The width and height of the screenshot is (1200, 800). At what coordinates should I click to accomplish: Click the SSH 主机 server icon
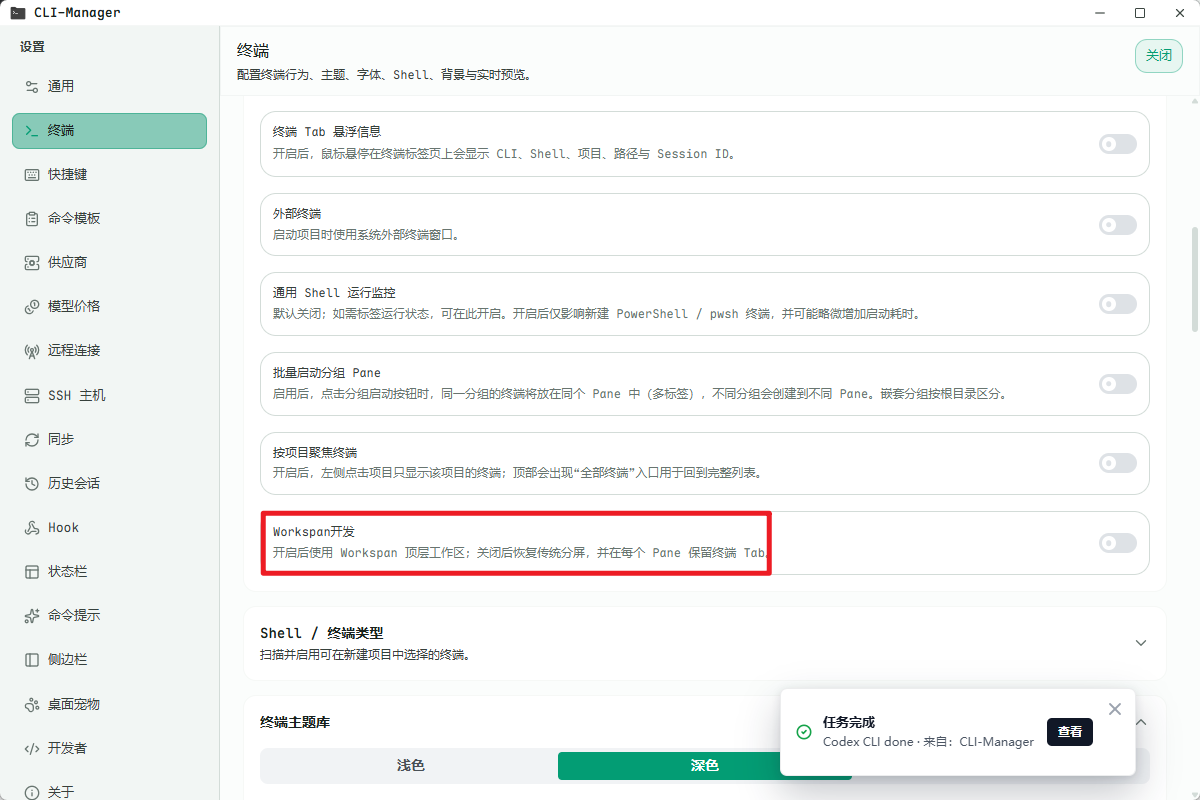click(31, 395)
